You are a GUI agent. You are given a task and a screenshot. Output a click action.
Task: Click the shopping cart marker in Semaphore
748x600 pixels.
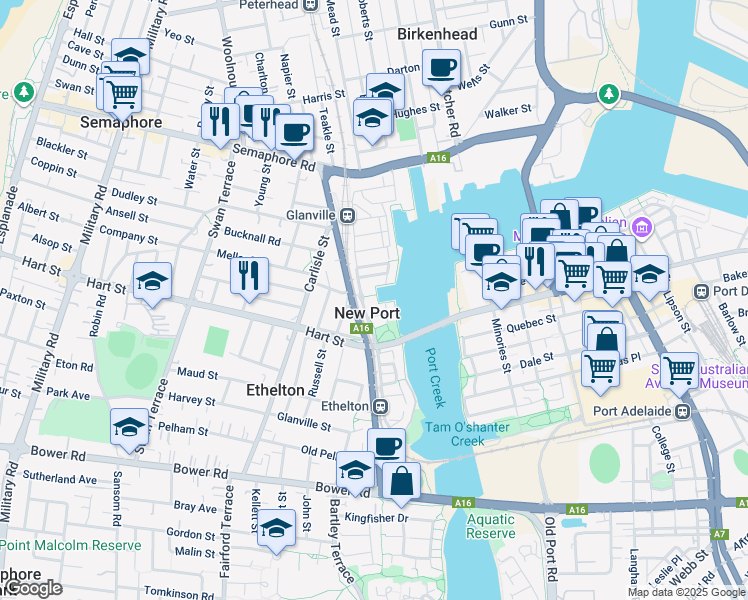123,95
